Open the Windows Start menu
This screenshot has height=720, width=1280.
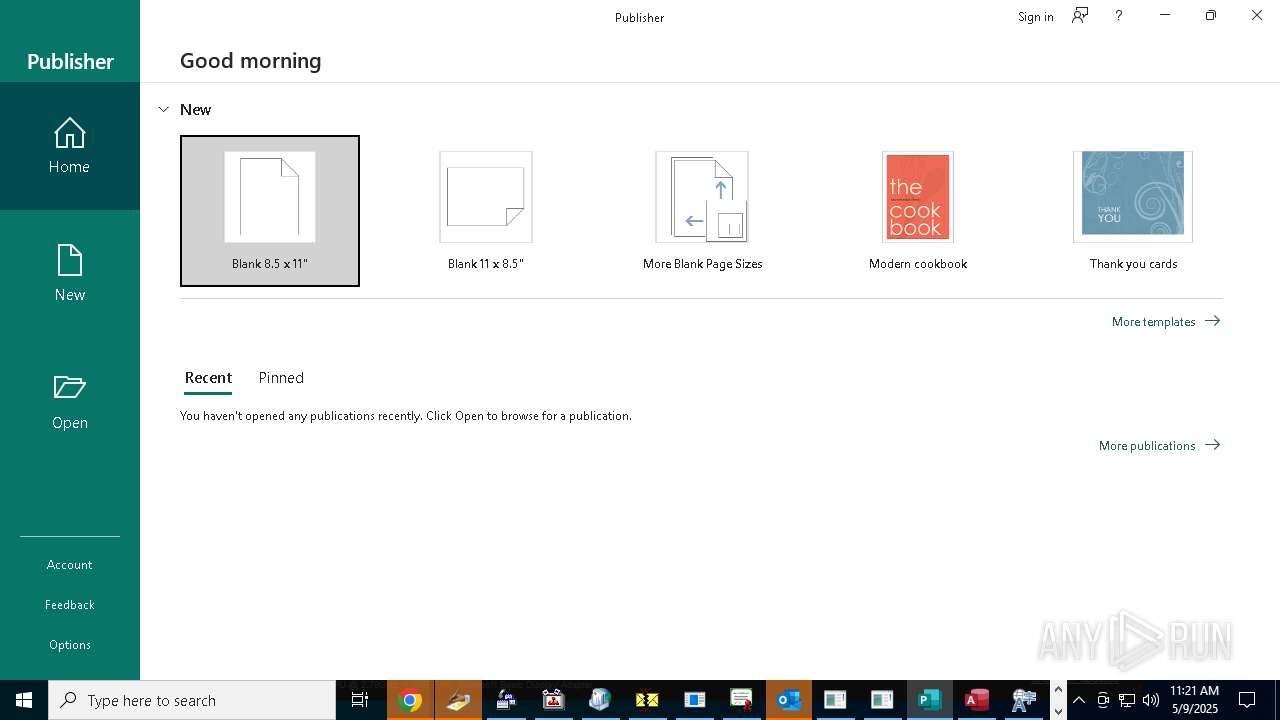[24, 700]
